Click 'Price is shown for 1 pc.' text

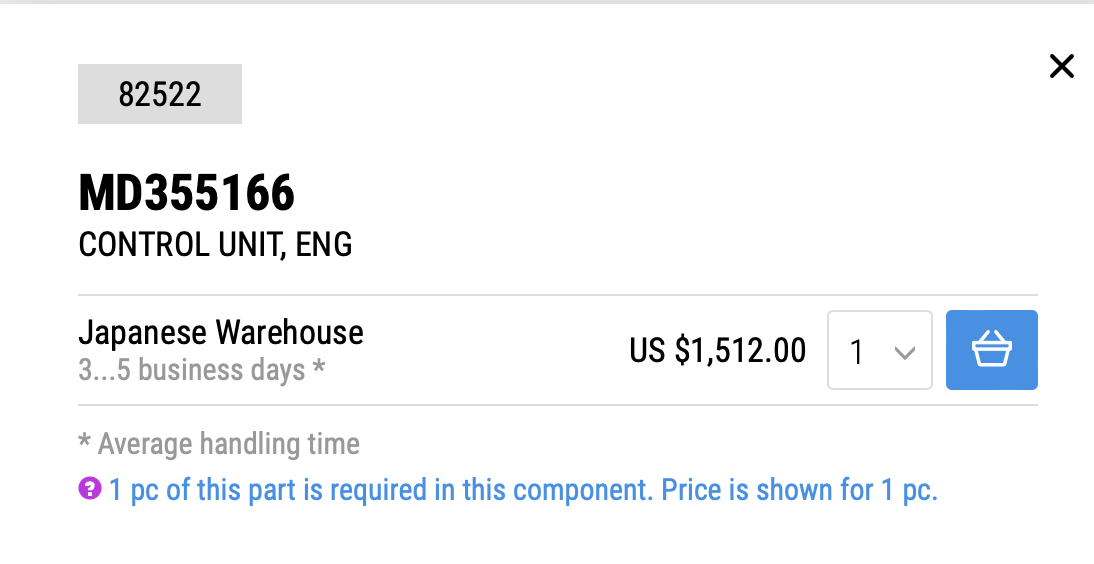coord(800,489)
